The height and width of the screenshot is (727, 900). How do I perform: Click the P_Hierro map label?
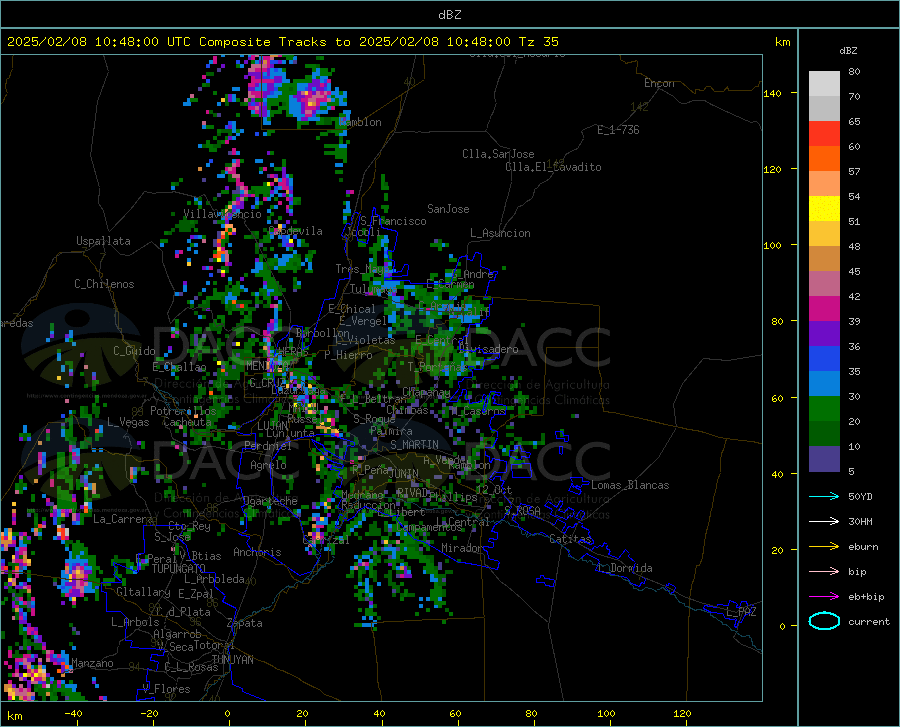(x=348, y=355)
